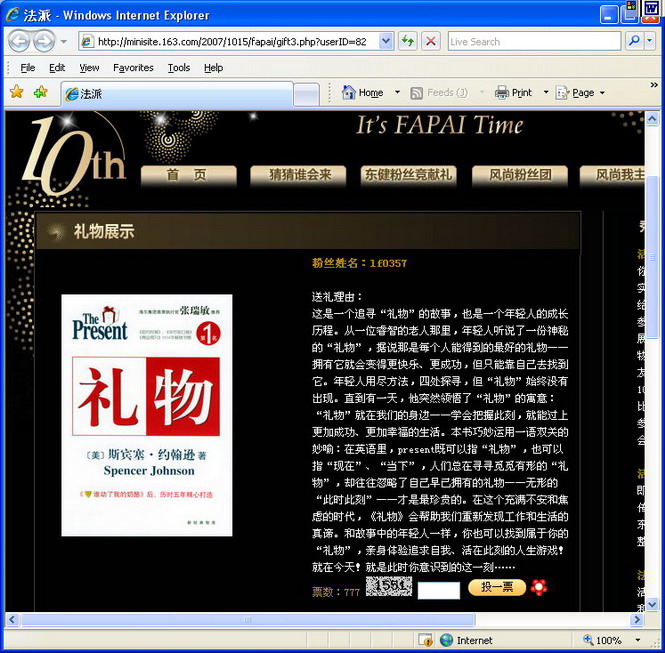Click the 票数 777 vote count text

[335, 592]
